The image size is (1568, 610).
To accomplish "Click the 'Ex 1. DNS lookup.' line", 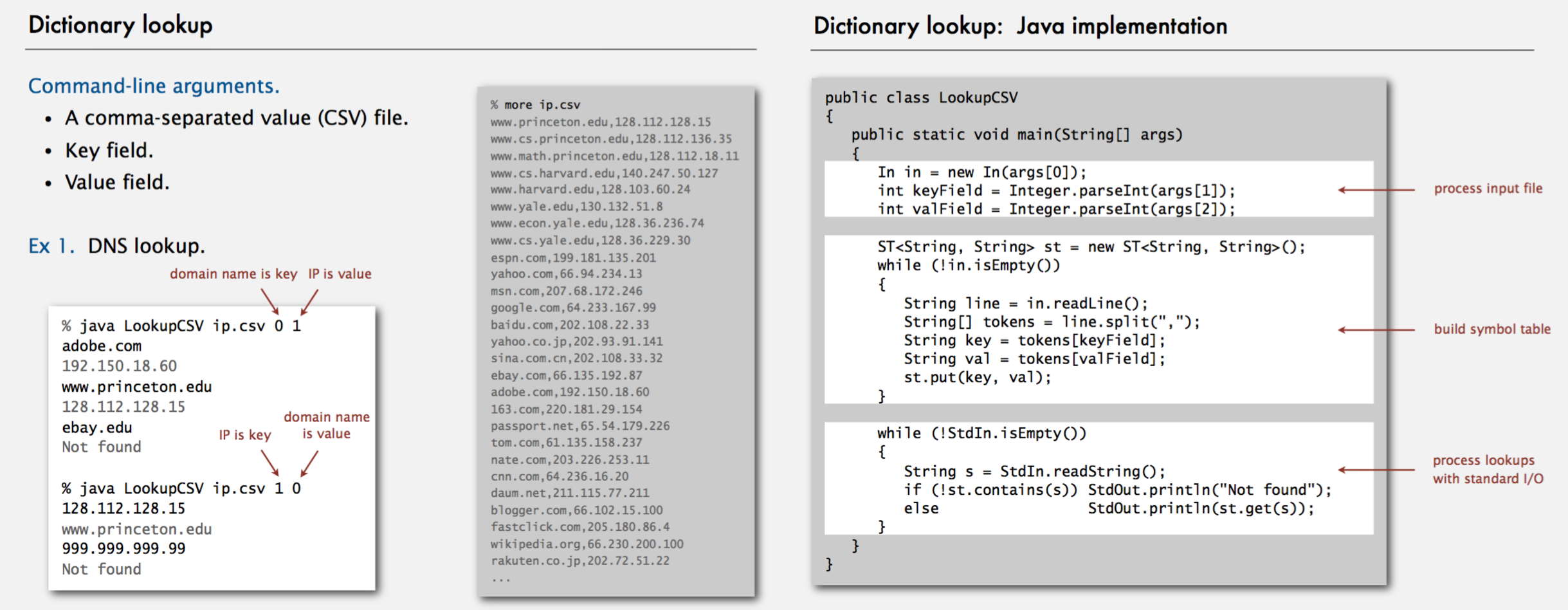I will (116, 246).
